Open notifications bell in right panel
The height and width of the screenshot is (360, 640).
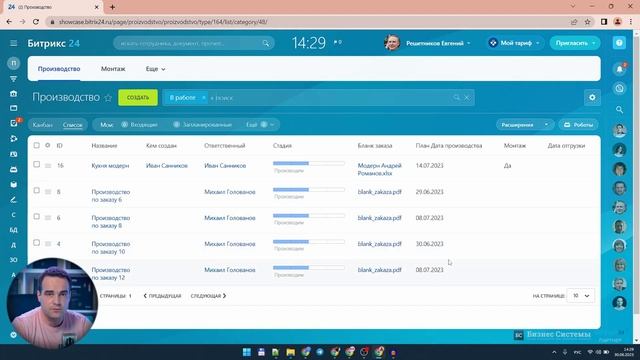(x=619, y=69)
